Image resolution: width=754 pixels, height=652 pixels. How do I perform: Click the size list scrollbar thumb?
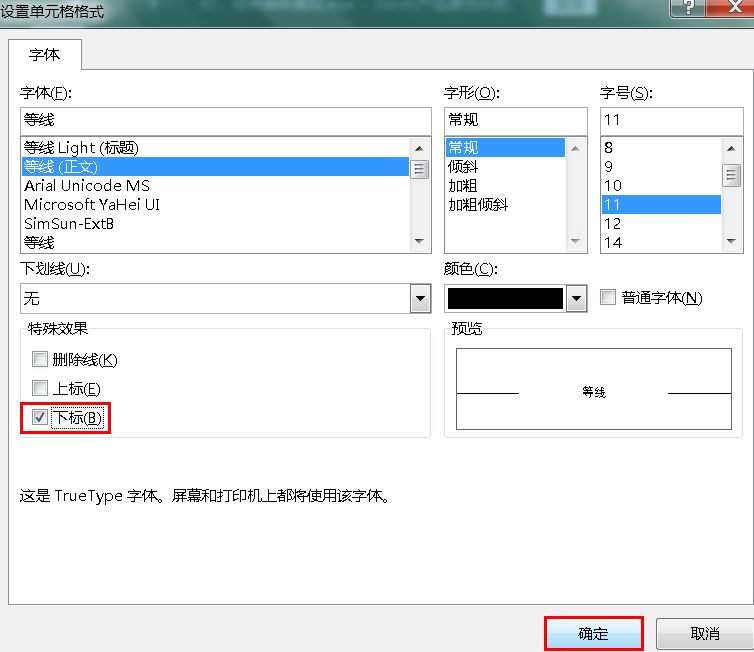731,175
